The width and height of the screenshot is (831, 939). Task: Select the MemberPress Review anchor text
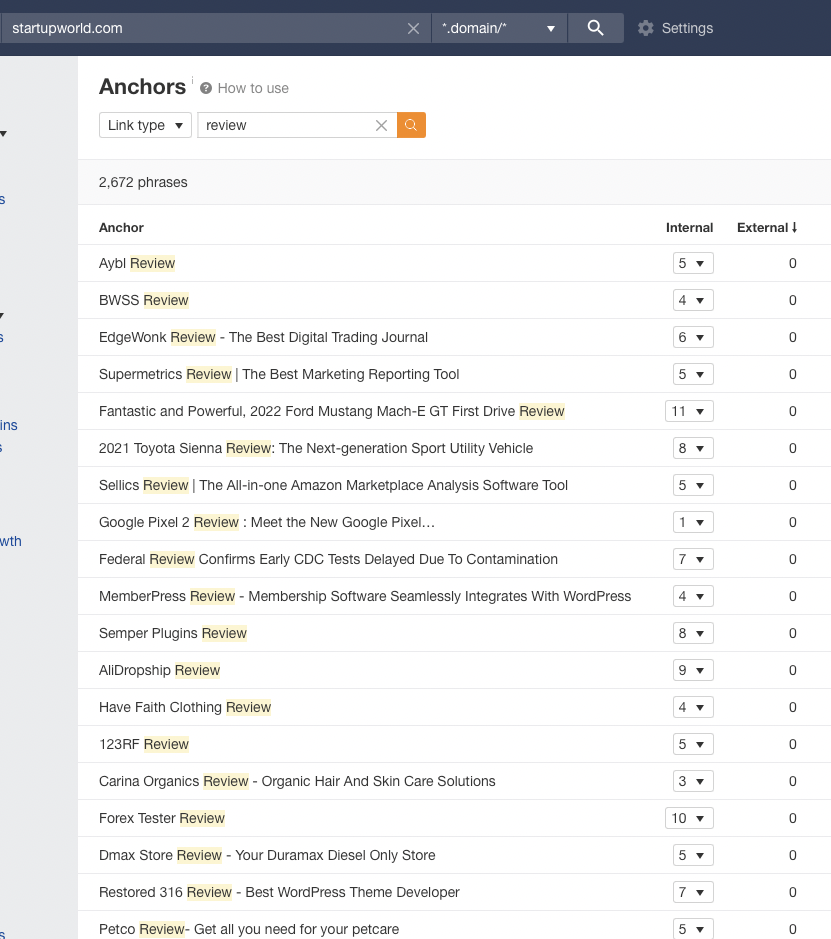(365, 596)
